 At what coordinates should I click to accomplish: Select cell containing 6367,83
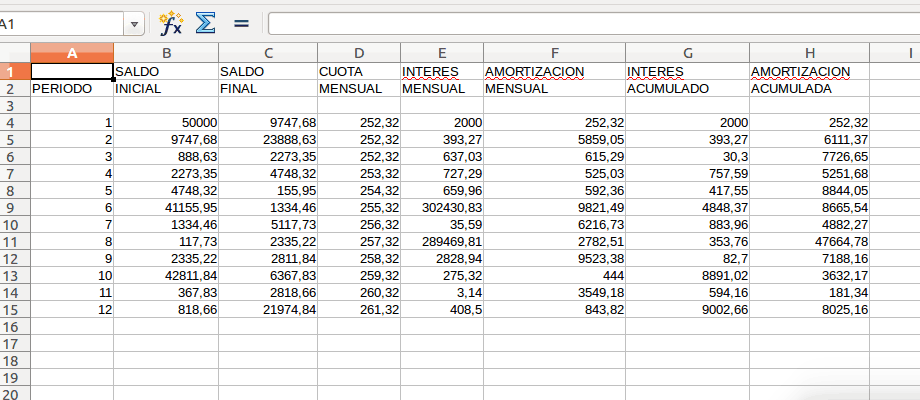point(268,276)
